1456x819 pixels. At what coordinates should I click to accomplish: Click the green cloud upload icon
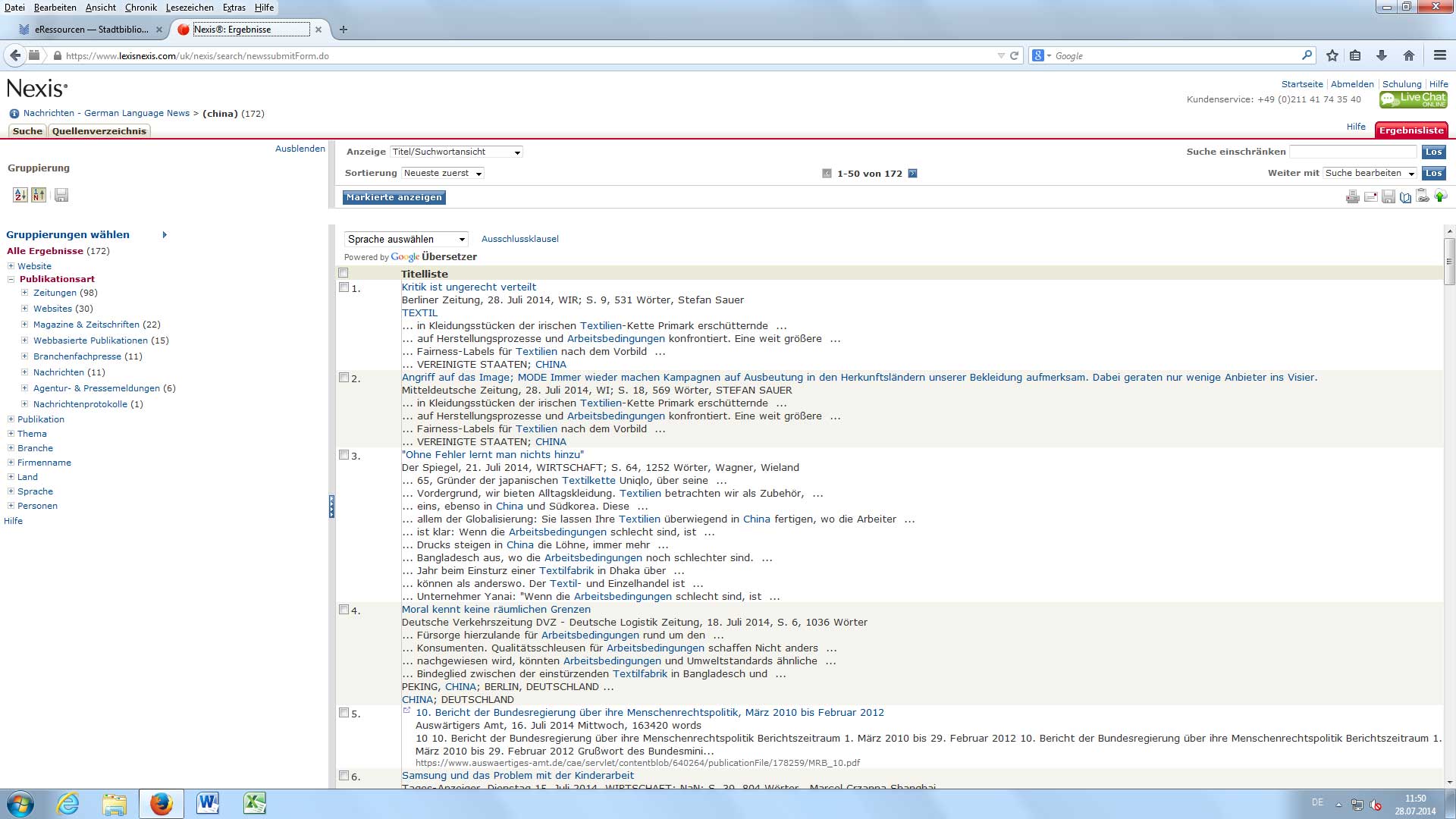(1440, 196)
